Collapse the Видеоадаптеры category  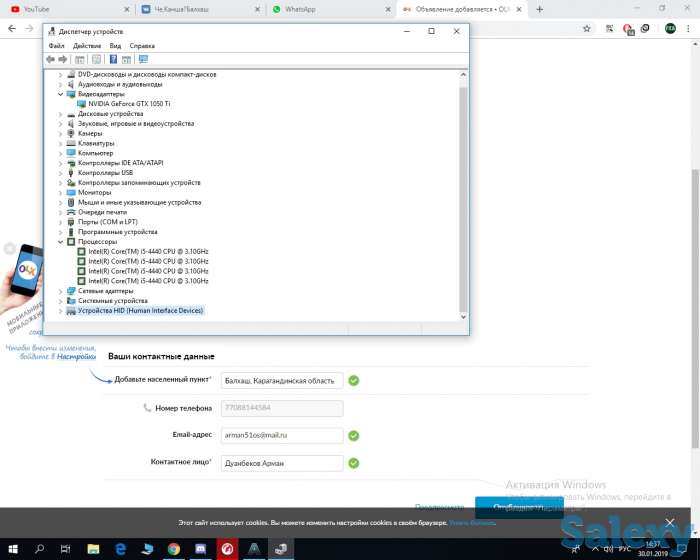(x=60, y=94)
